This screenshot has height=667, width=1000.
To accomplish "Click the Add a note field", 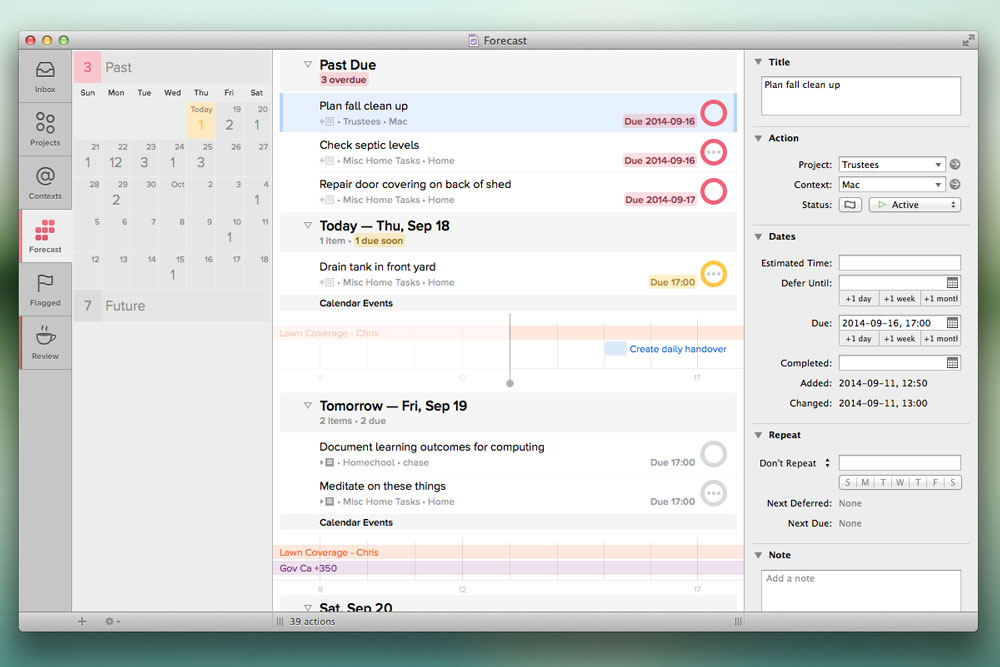I will 861,590.
